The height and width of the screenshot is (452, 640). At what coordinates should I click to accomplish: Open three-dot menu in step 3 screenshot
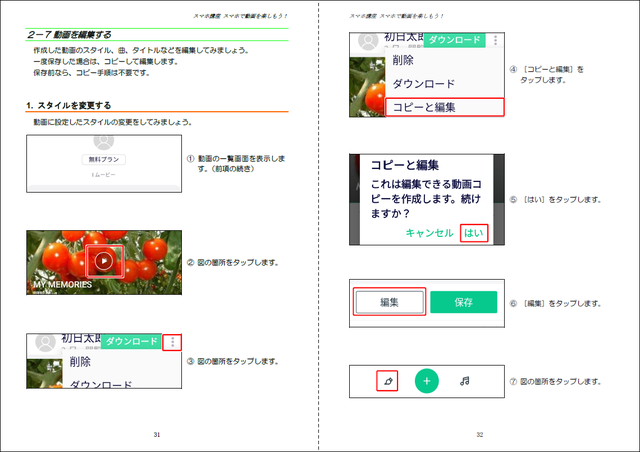[x=172, y=342]
